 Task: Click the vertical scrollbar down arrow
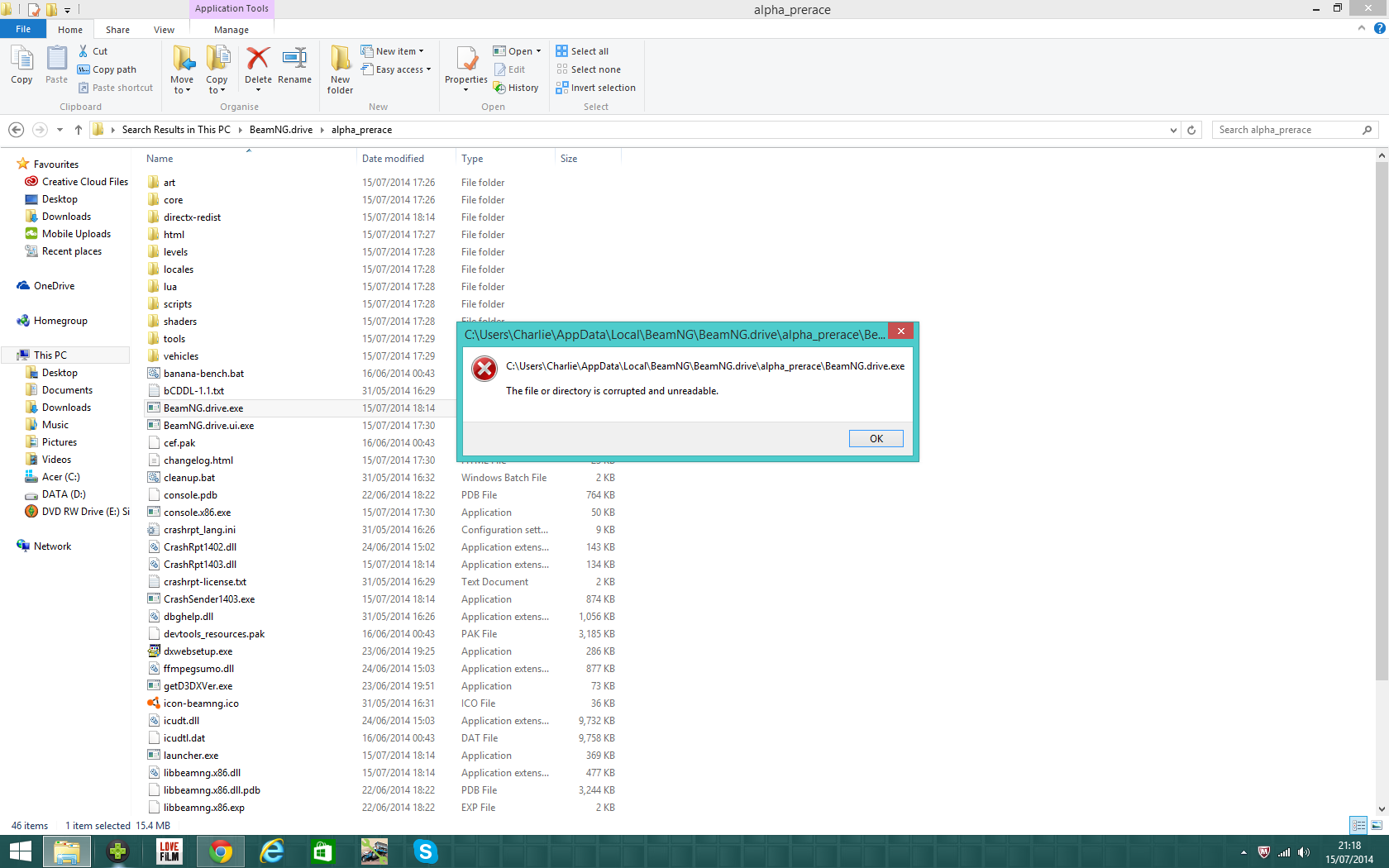click(x=1382, y=809)
